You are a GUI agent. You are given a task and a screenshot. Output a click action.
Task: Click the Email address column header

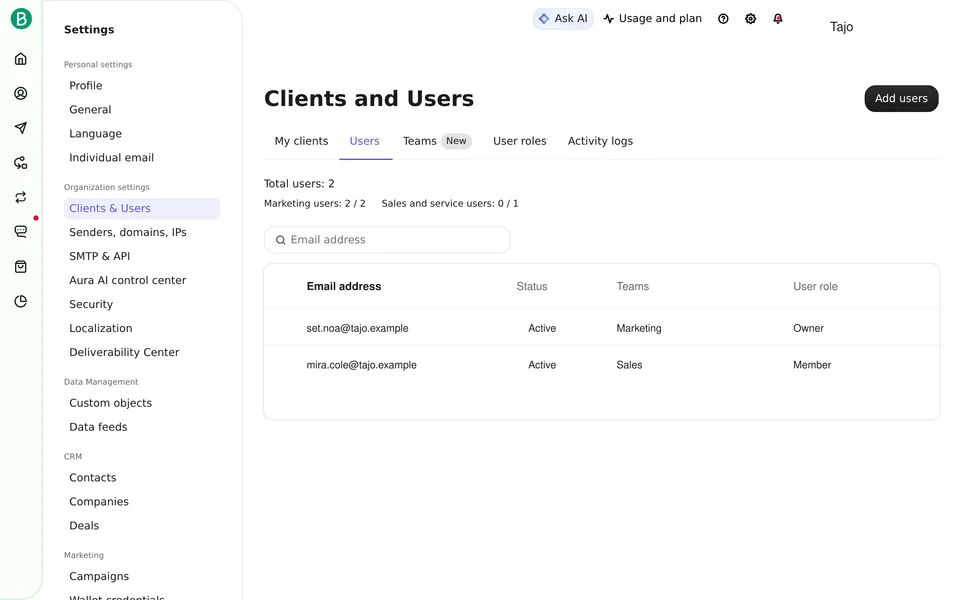[343, 287]
